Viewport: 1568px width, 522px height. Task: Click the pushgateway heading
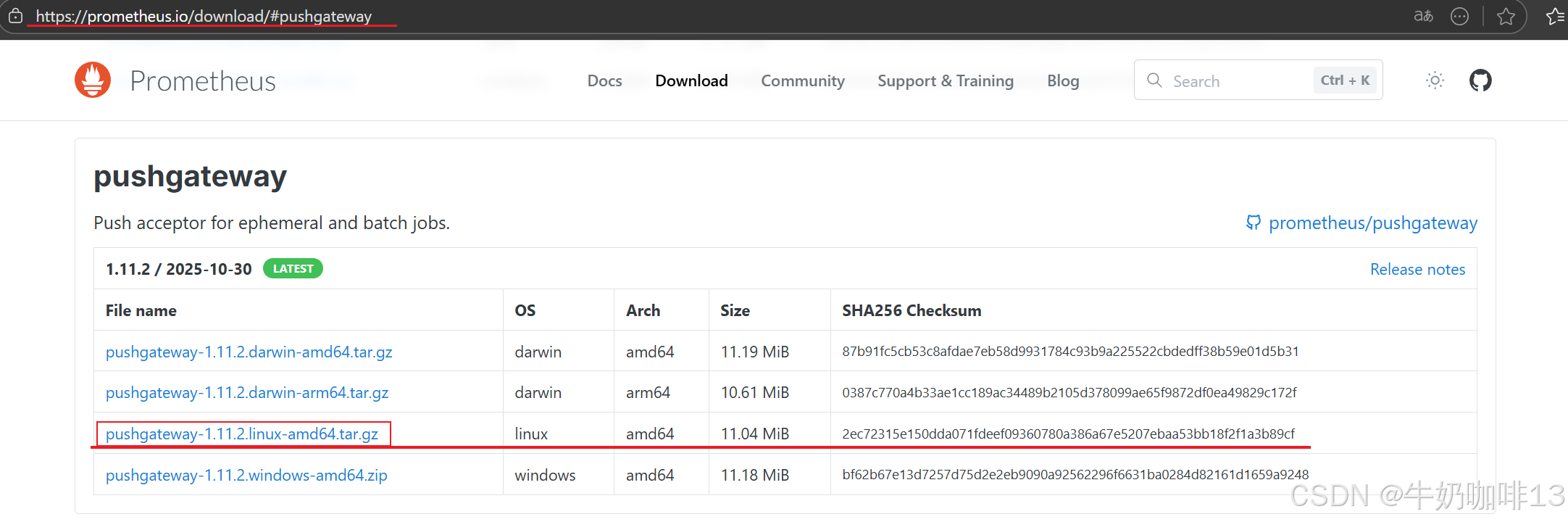point(190,176)
